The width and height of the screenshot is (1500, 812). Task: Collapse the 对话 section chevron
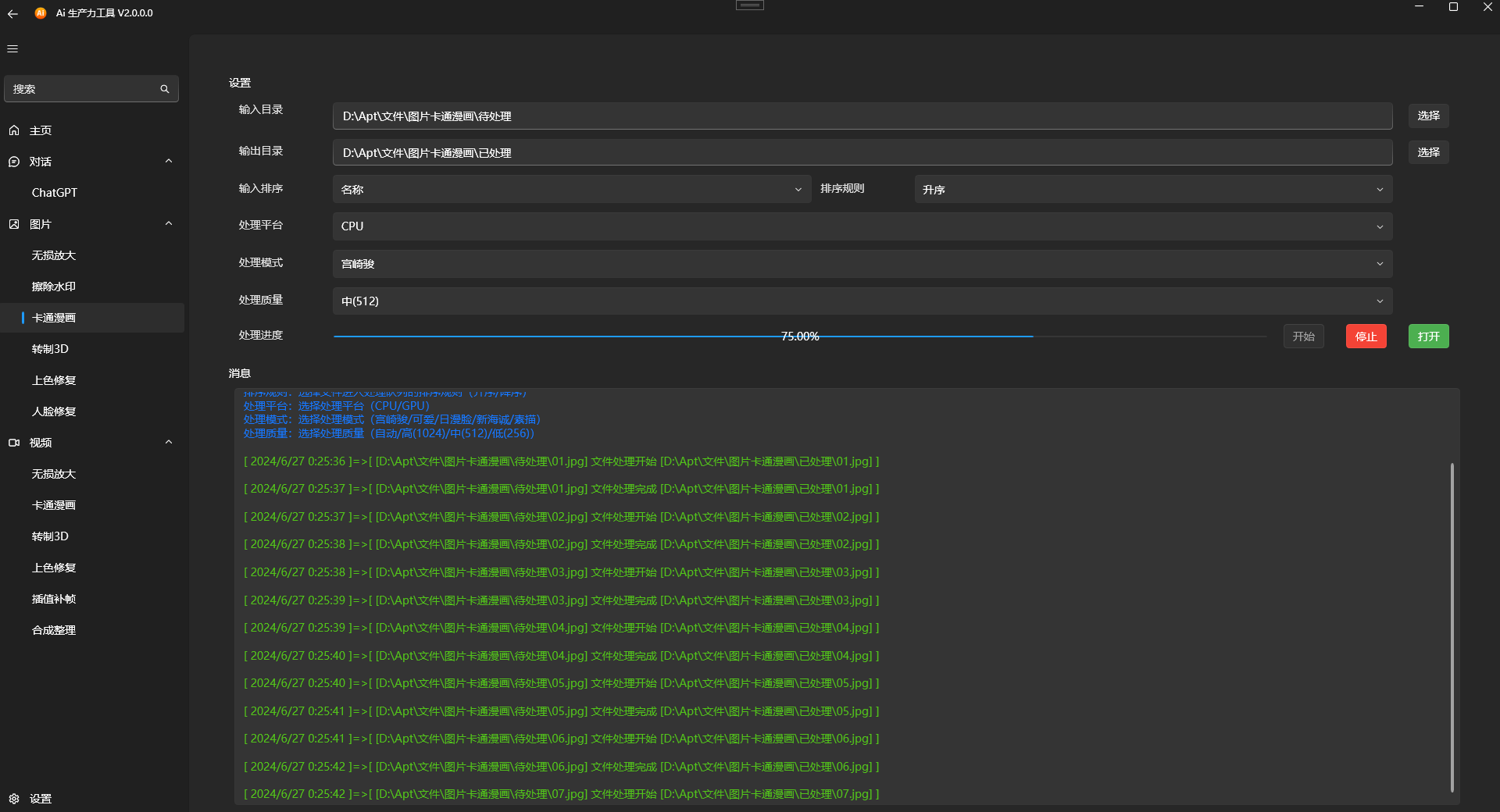click(169, 161)
